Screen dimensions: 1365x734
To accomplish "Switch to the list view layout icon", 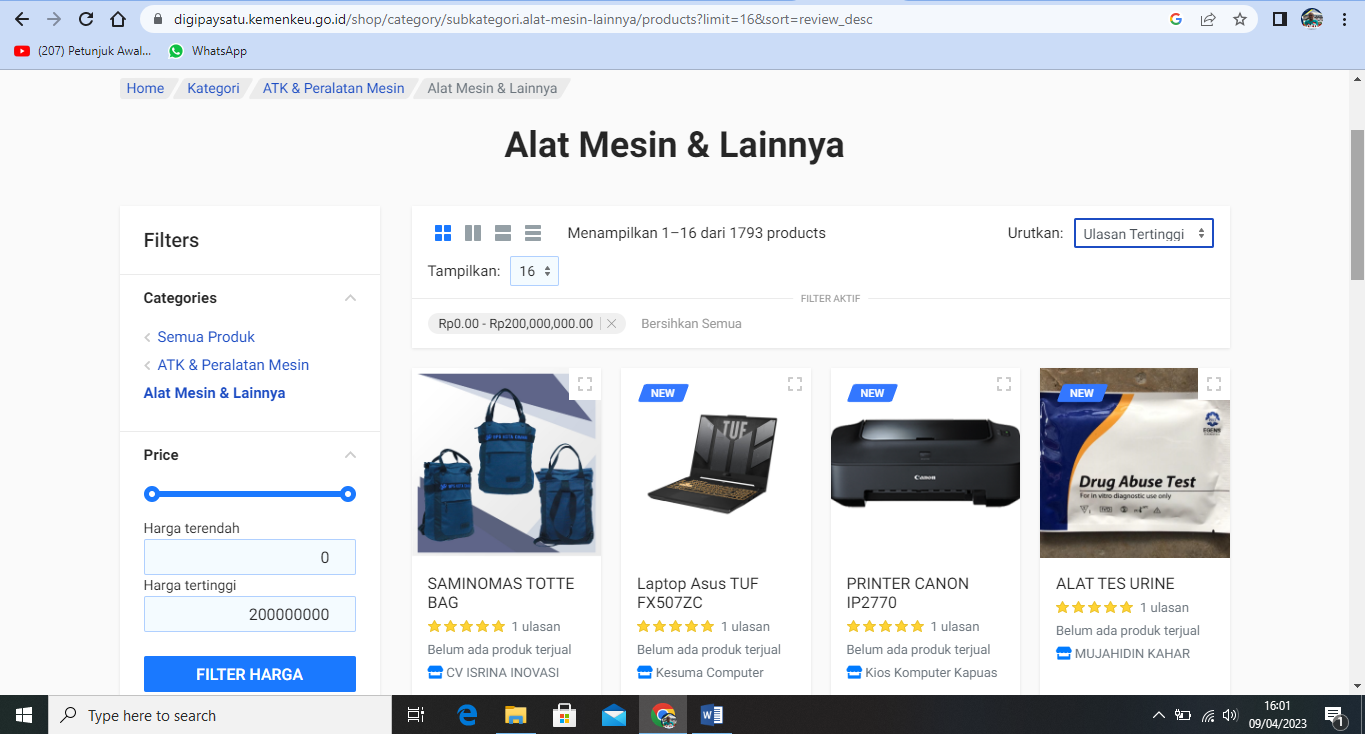I will coord(503,233).
